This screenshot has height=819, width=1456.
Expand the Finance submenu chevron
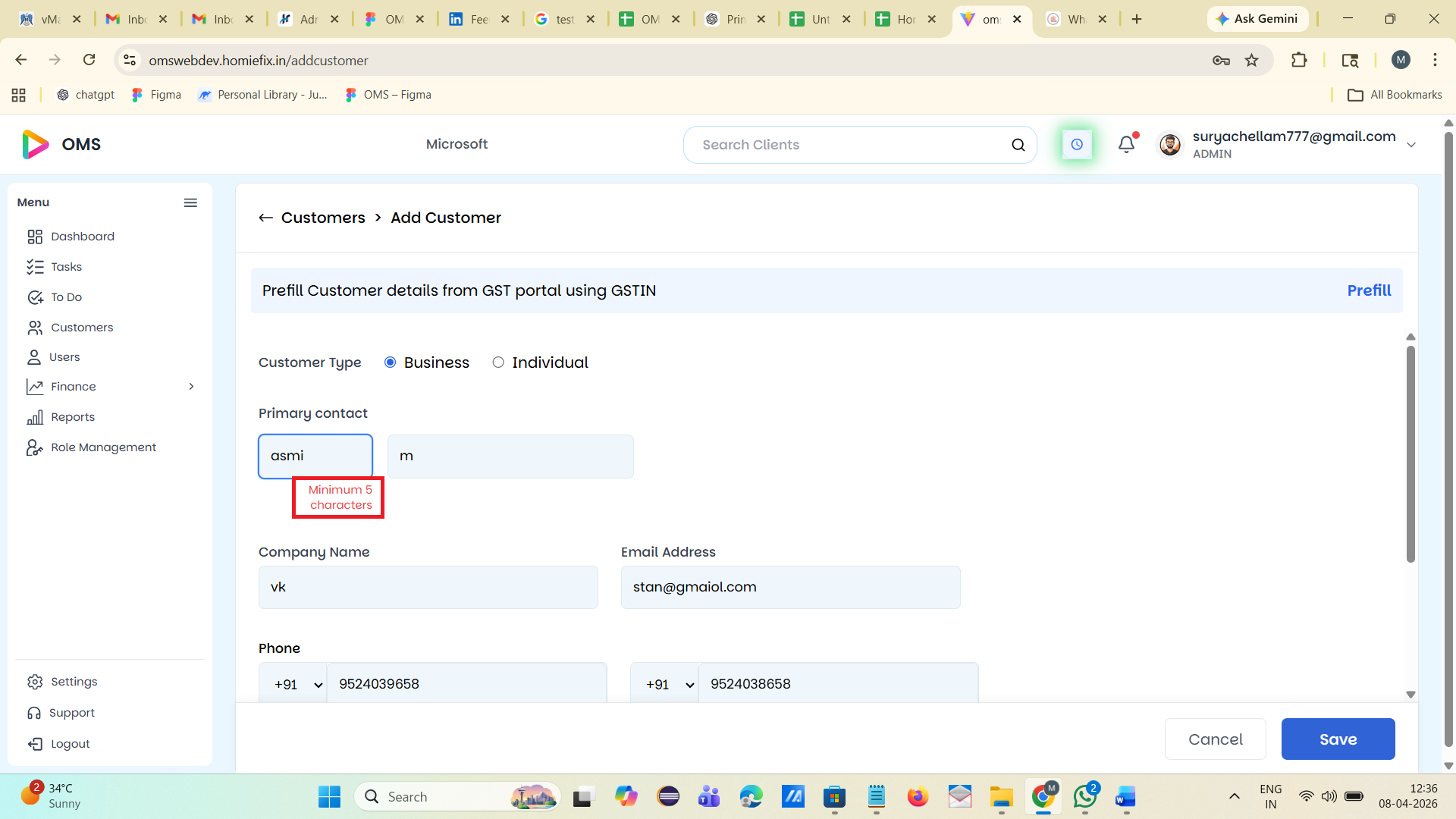click(x=191, y=387)
